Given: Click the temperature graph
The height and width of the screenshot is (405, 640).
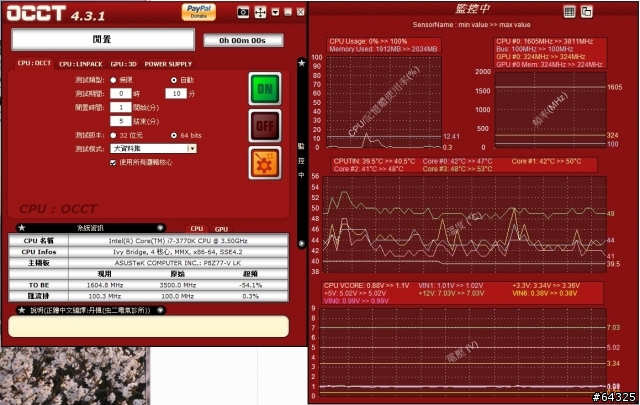Looking at the screenshot, I should pyautogui.click(x=464, y=224).
